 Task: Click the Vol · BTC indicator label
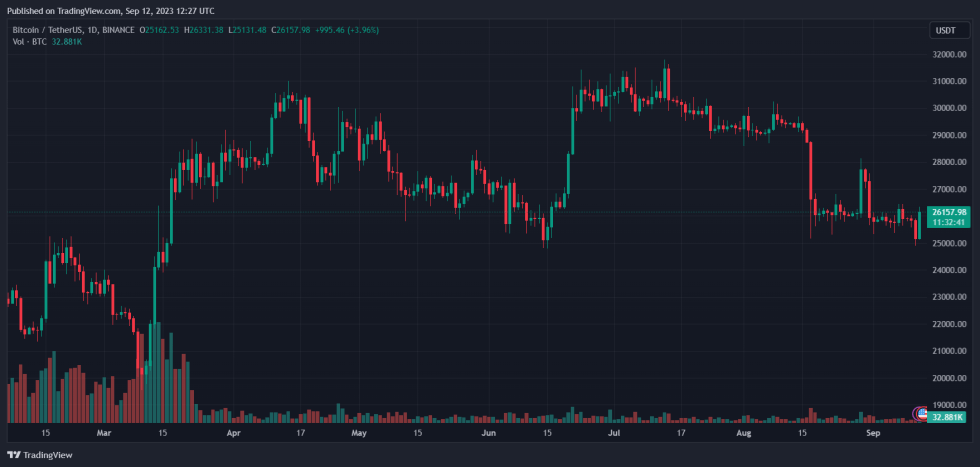coord(30,41)
